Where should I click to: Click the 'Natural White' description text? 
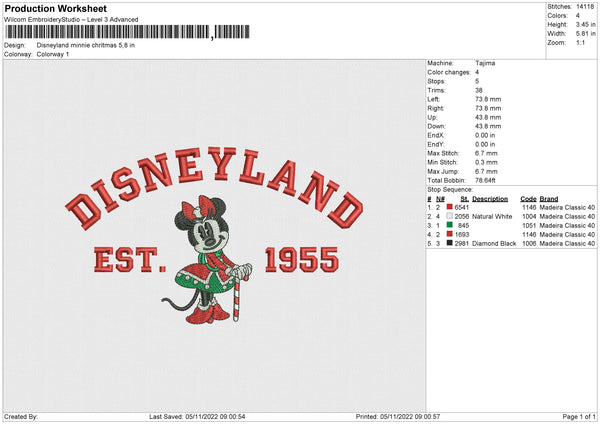click(x=492, y=217)
